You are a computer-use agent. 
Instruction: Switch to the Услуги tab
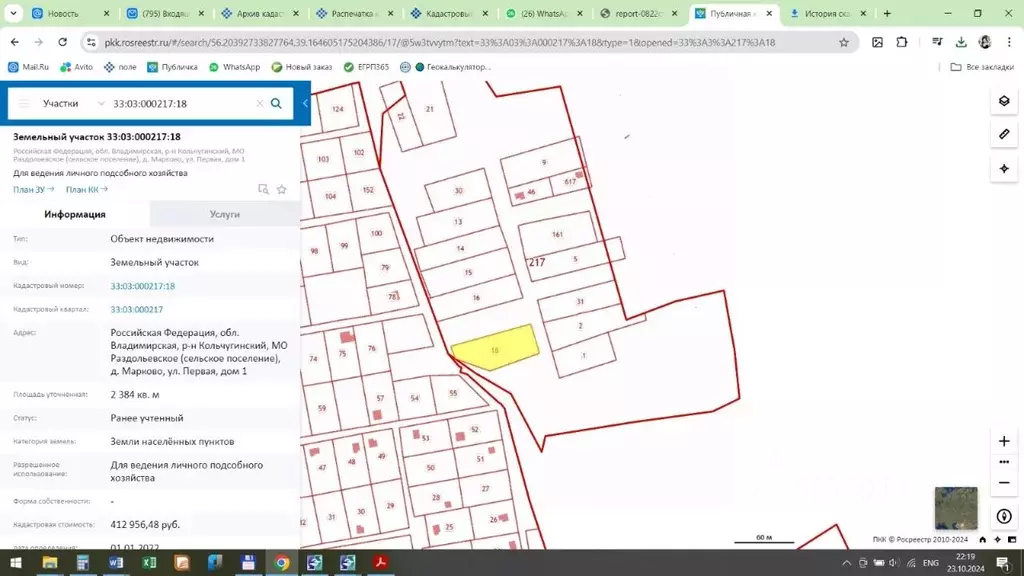225,214
